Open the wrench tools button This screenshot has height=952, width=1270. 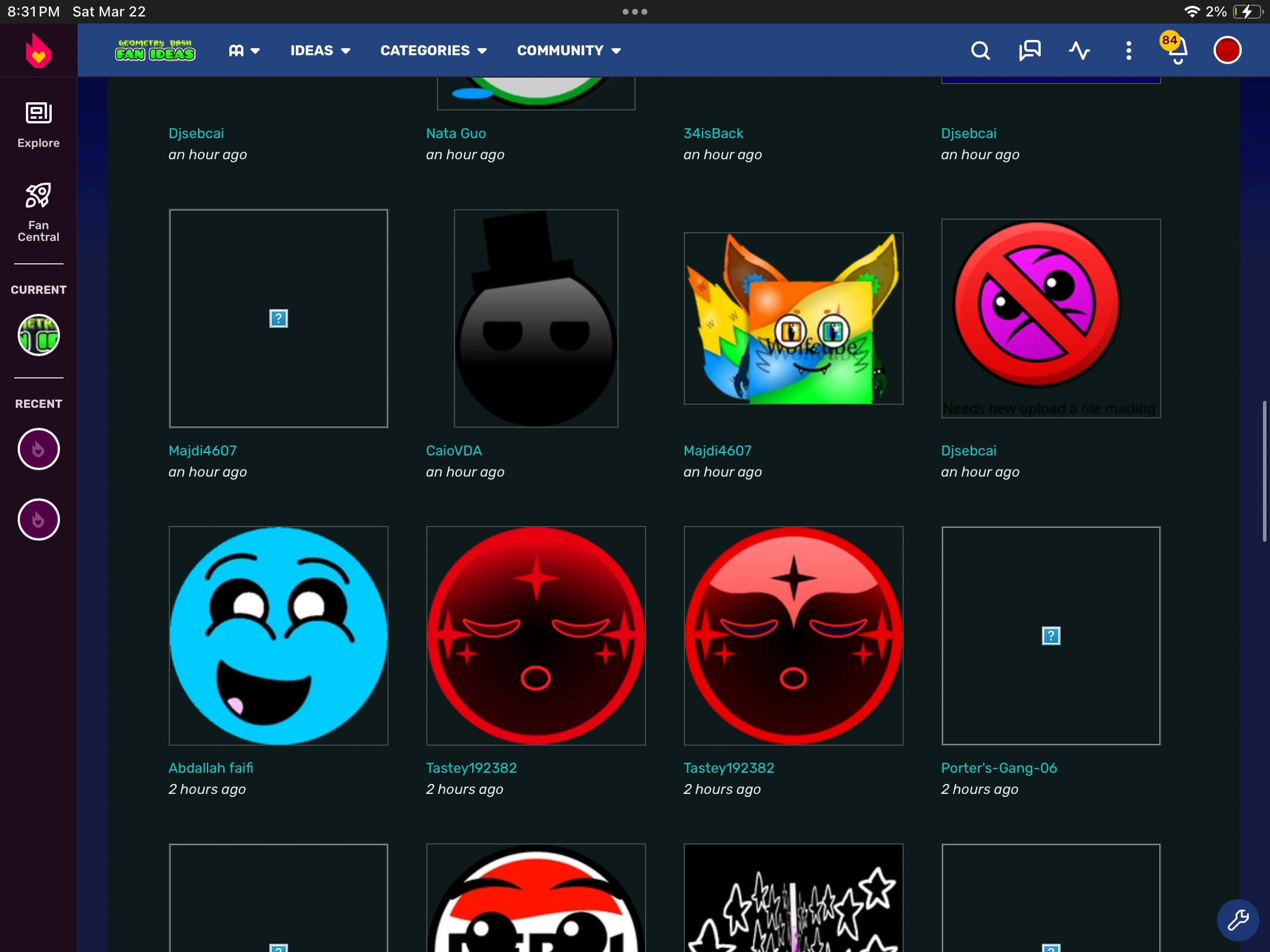(1238, 920)
